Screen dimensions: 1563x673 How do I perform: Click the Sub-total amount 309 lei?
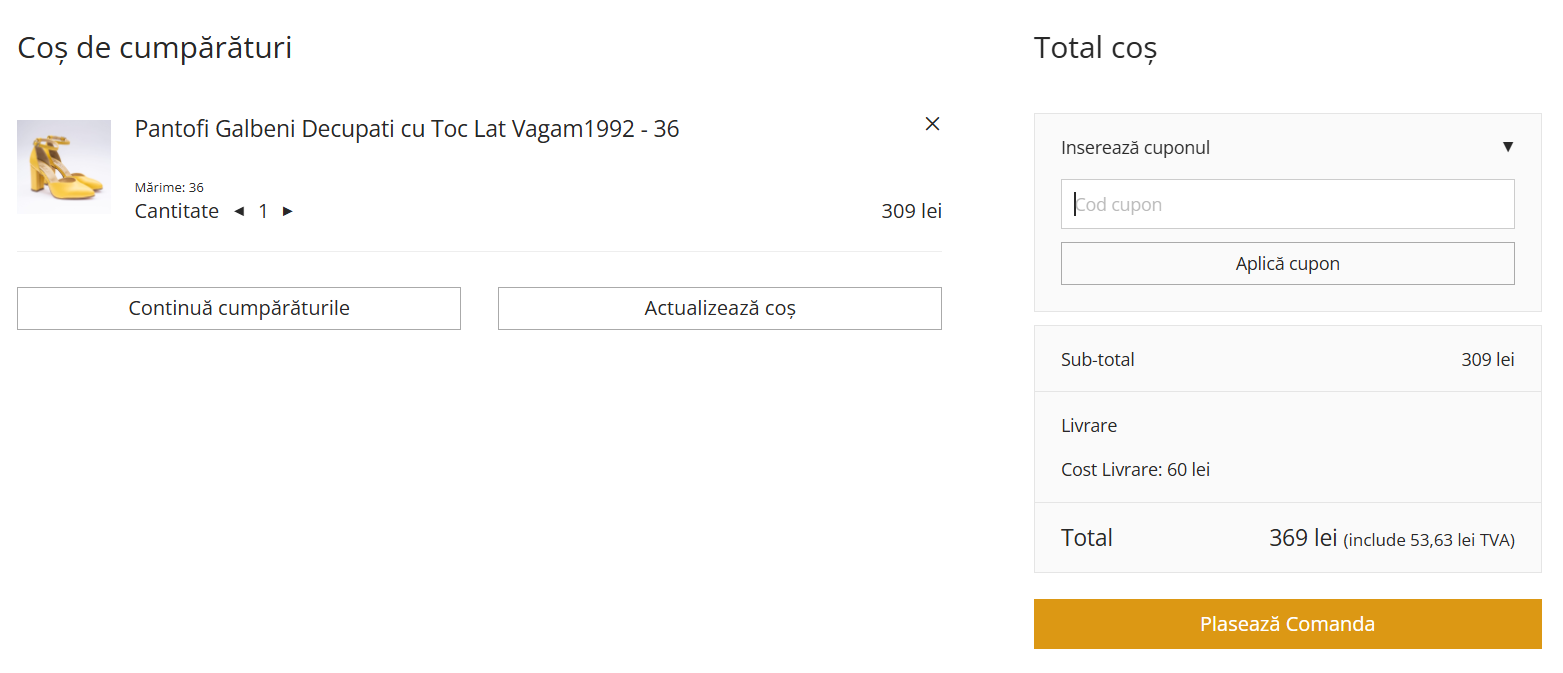click(x=1487, y=360)
